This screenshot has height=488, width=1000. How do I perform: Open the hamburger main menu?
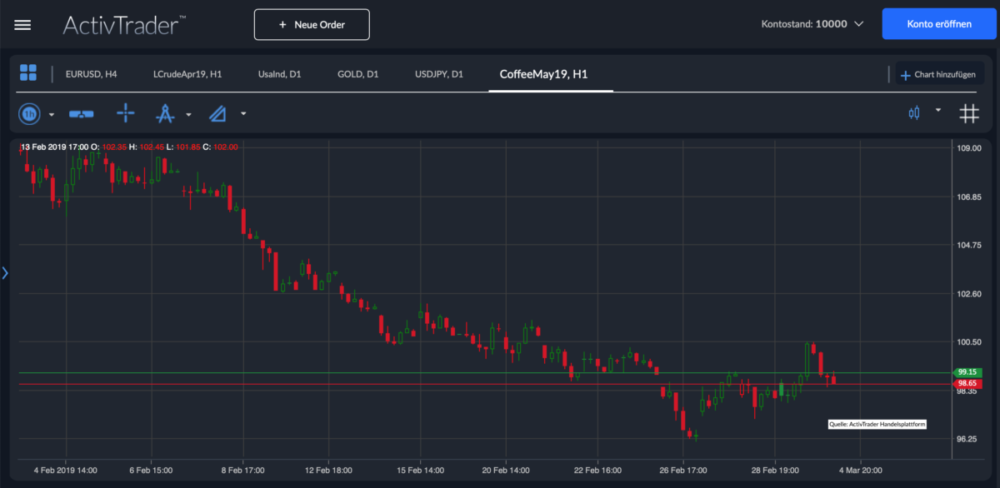[22, 25]
